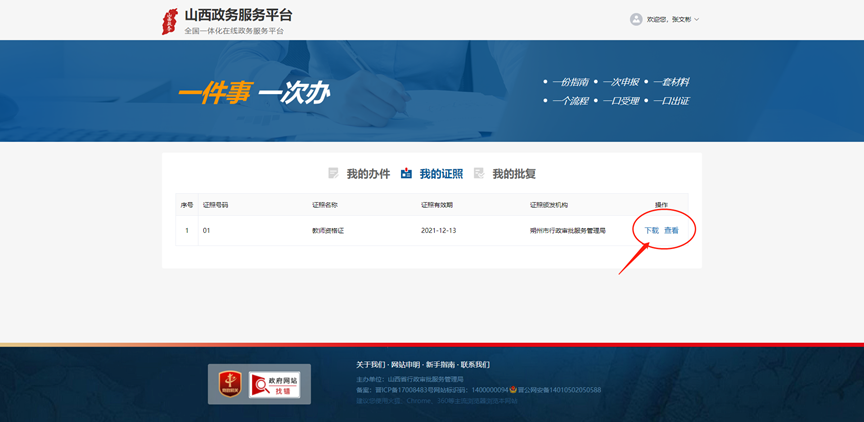This screenshot has width=864, height=422.
Task: Click the red Shanxi map logo
Action: (x=170, y=21)
